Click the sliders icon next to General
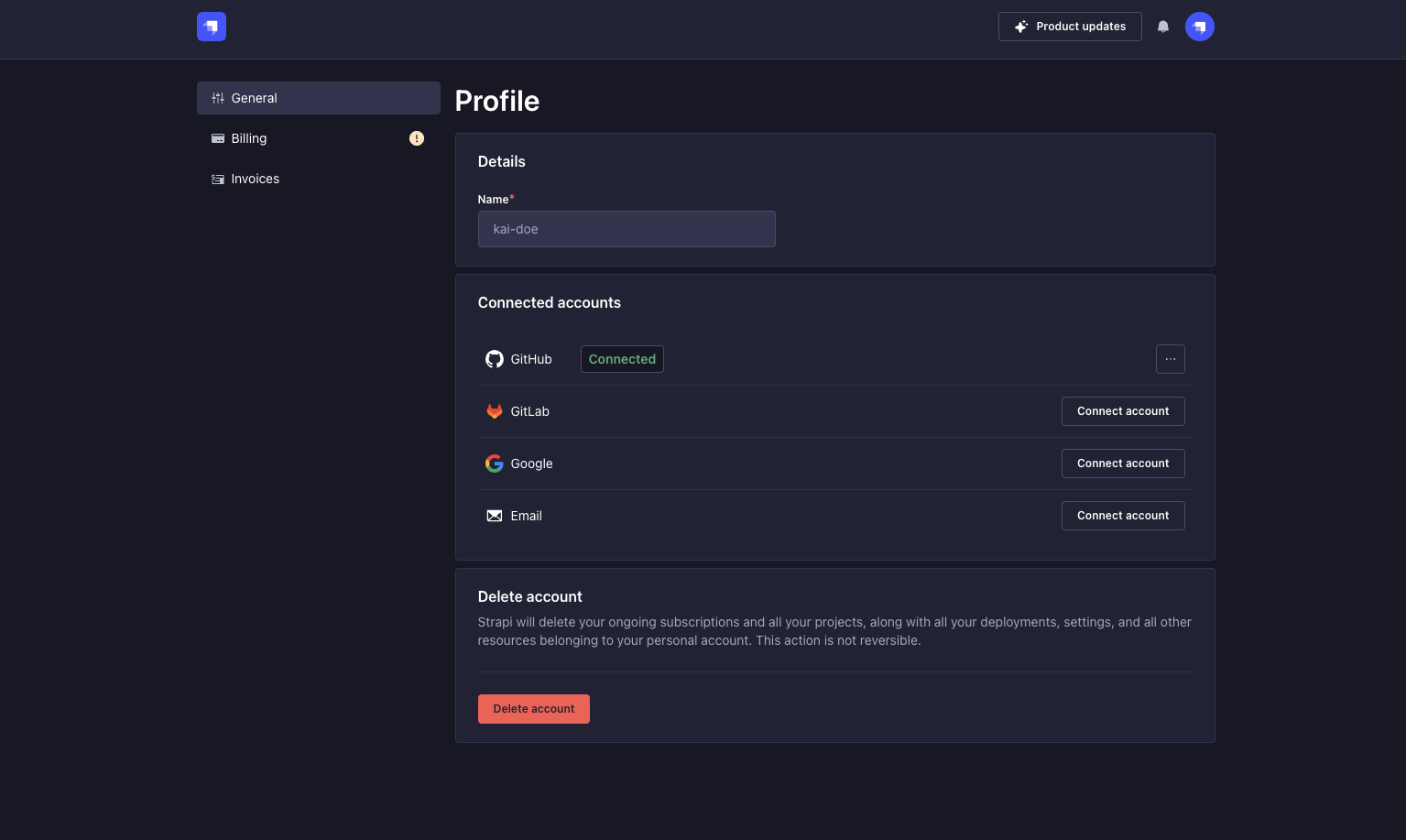The width and height of the screenshot is (1406, 840). (x=218, y=98)
